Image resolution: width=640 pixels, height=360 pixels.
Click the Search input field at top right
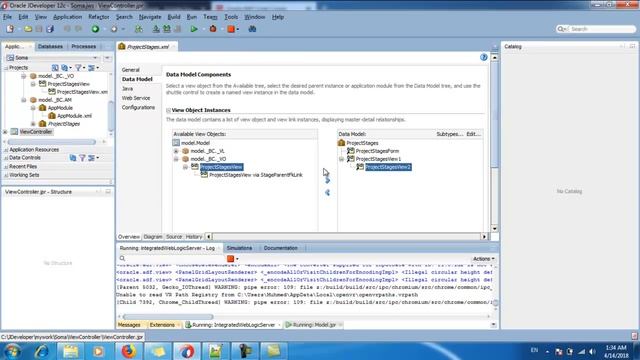point(602,29)
